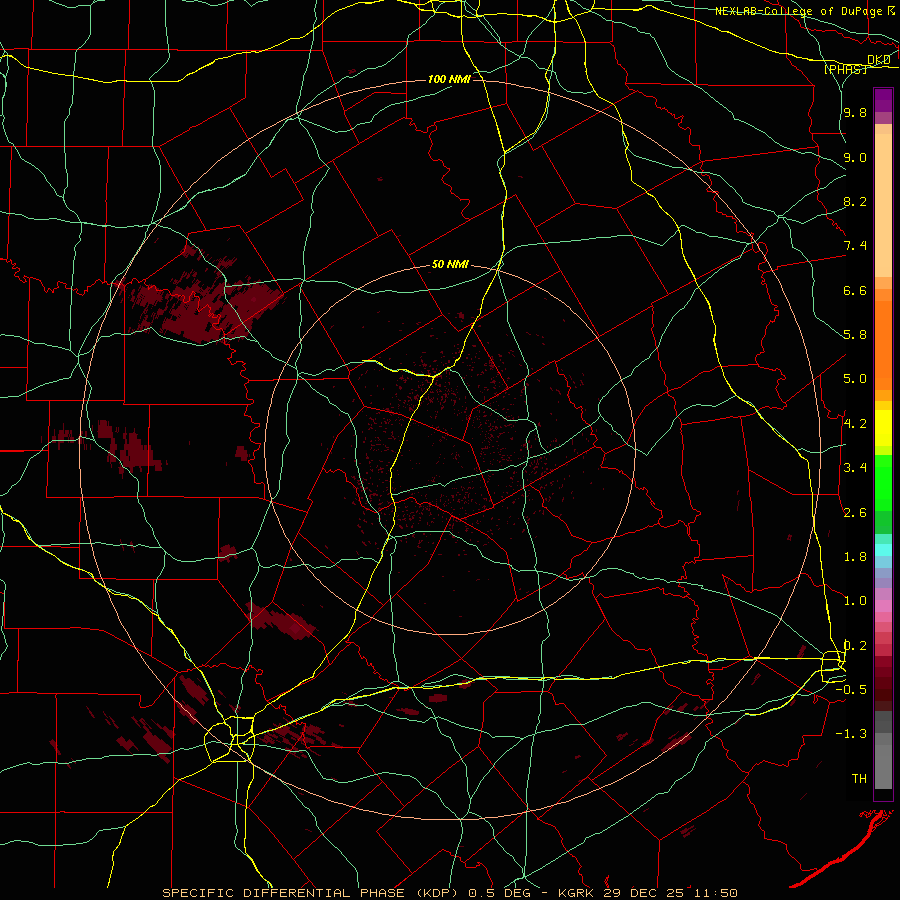
Task: Click the 5.8 value on the scale
Action: [855, 335]
